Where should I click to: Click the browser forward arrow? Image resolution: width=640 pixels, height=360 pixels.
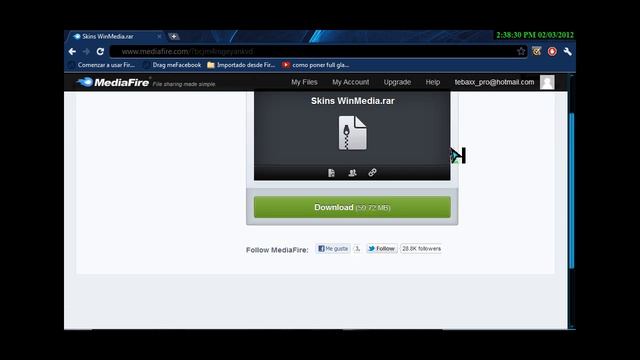pos(86,51)
